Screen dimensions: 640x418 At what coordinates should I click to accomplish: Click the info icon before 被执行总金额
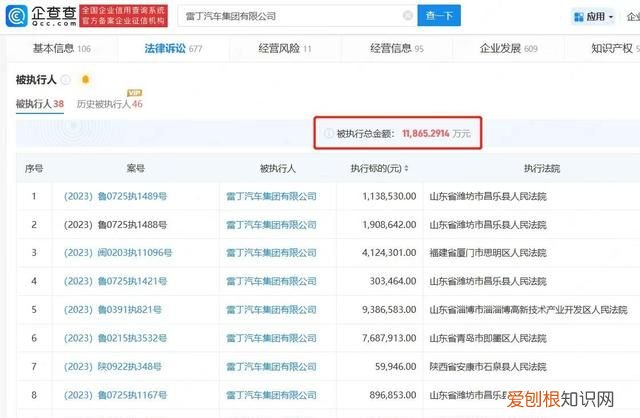tap(327, 132)
